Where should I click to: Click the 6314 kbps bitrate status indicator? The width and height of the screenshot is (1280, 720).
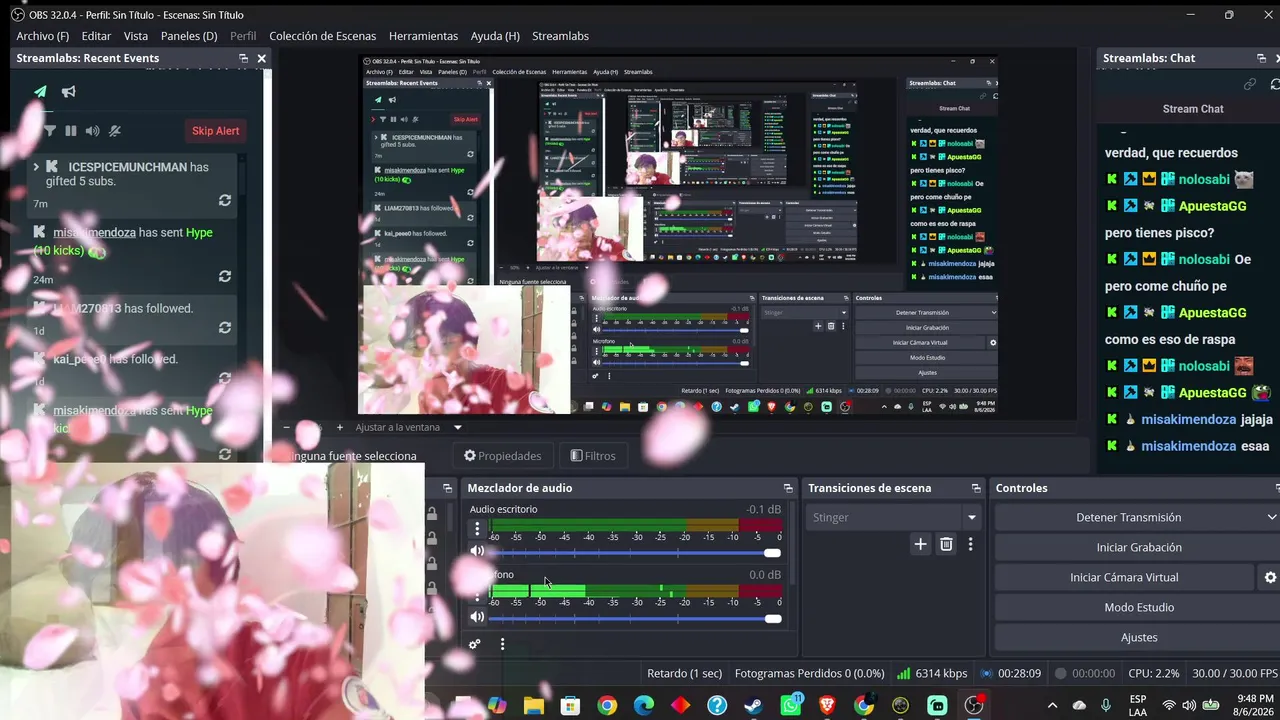[x=932, y=674]
